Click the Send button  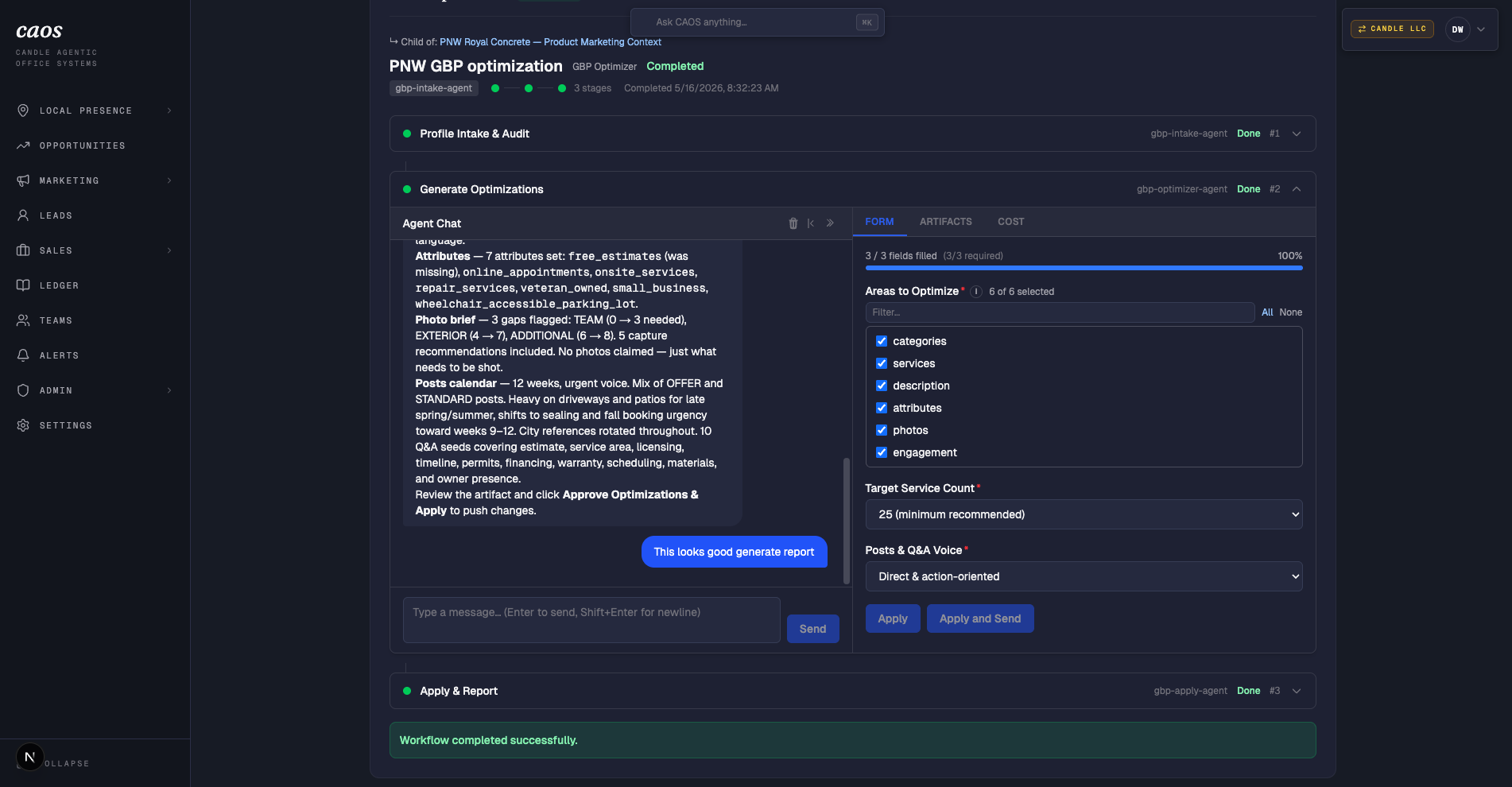[812, 629]
